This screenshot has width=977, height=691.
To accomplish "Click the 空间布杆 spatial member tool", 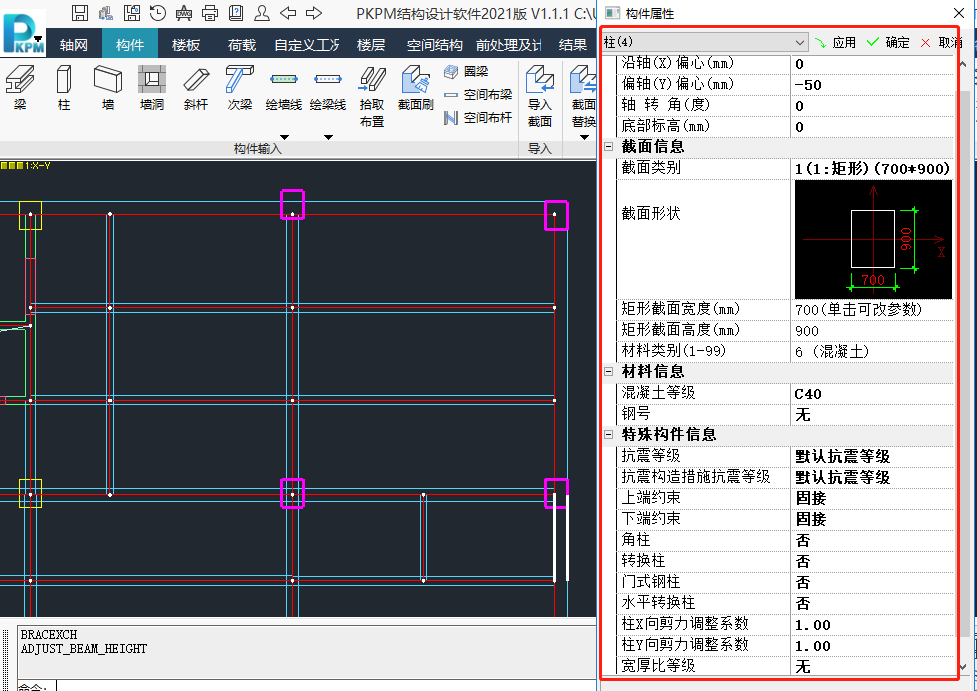I will click(x=478, y=117).
